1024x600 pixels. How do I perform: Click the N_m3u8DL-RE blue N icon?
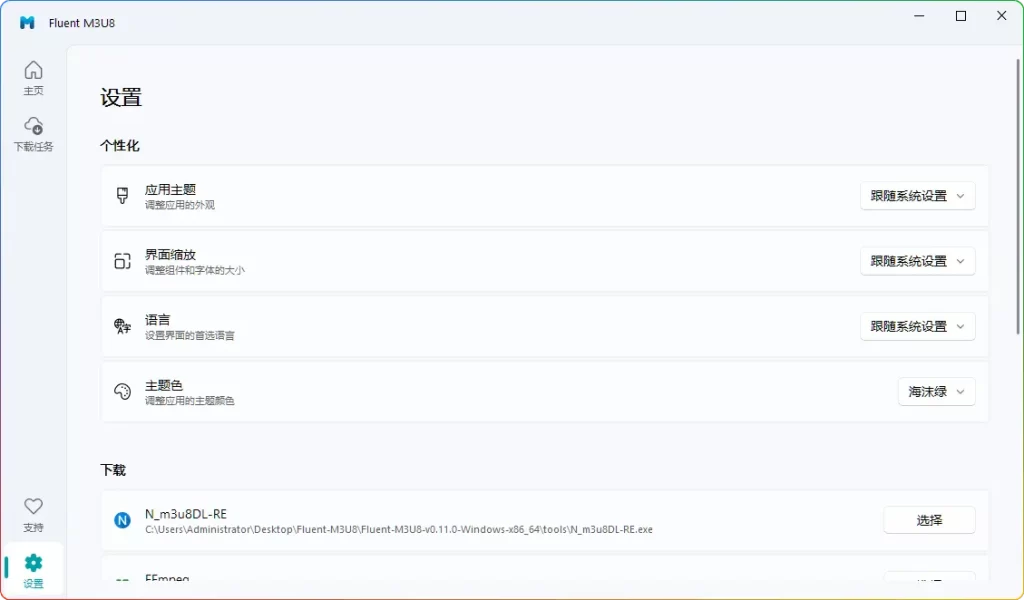coord(122,520)
